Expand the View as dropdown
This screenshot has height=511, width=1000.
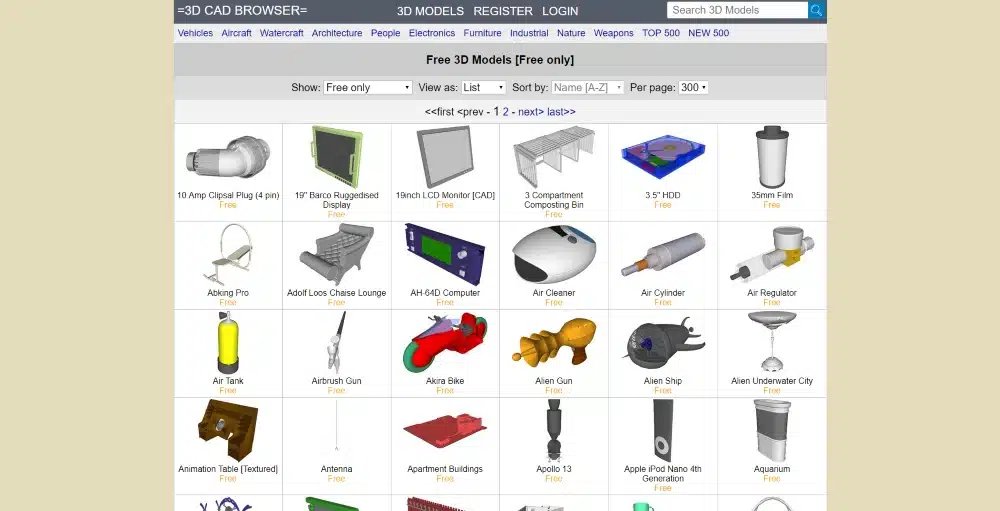point(483,87)
